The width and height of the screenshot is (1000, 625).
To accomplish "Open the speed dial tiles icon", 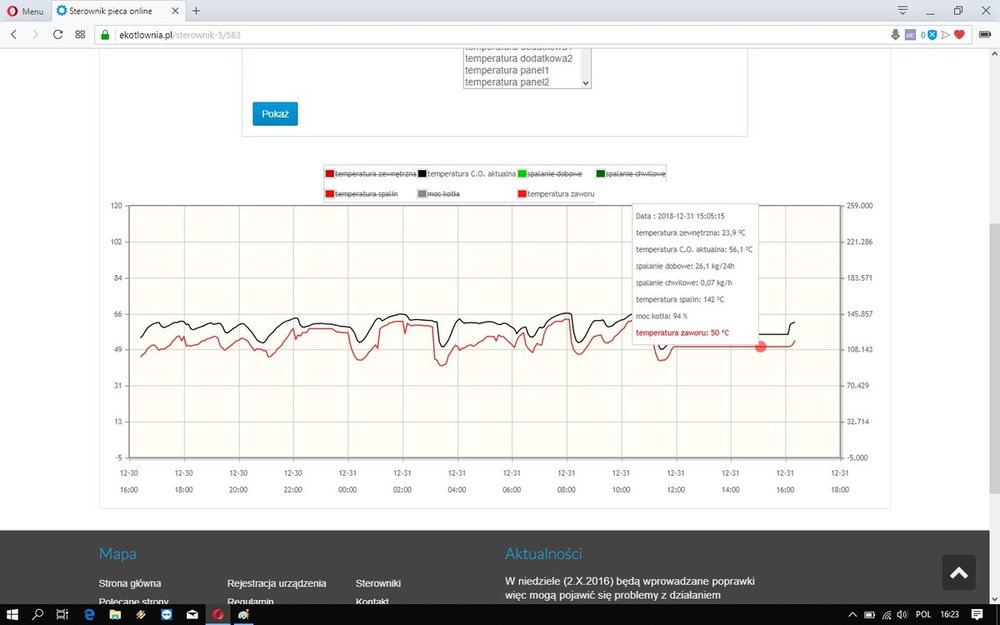I will click(x=80, y=33).
